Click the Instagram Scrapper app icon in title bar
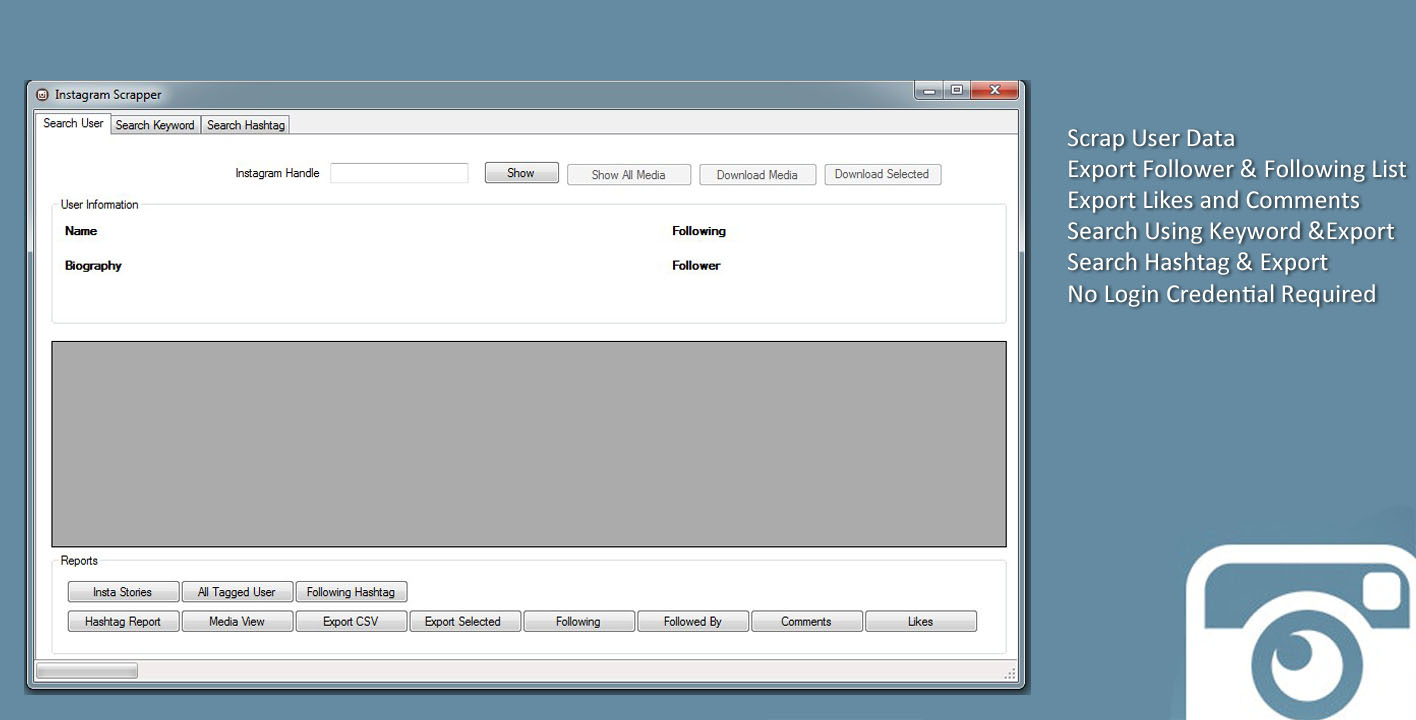 coord(42,95)
